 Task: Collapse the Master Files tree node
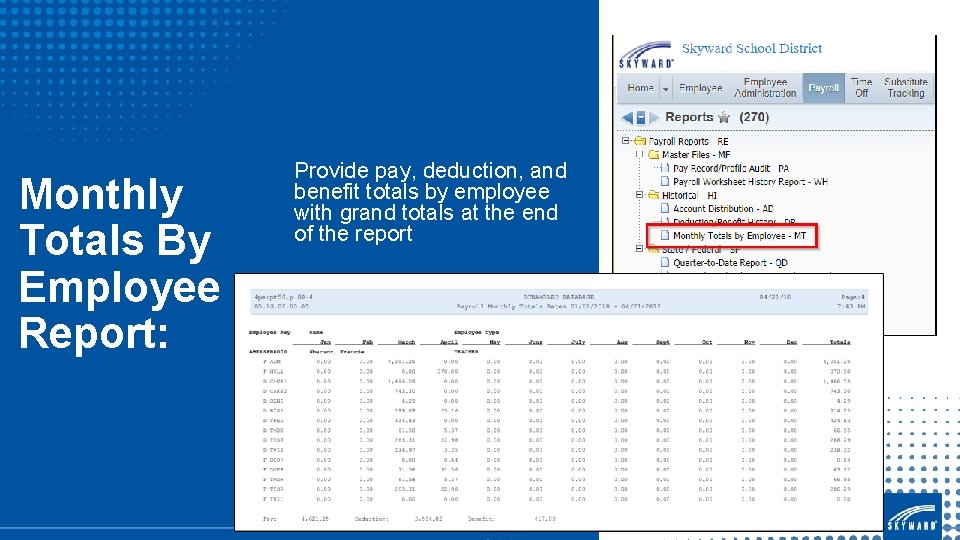(639, 154)
